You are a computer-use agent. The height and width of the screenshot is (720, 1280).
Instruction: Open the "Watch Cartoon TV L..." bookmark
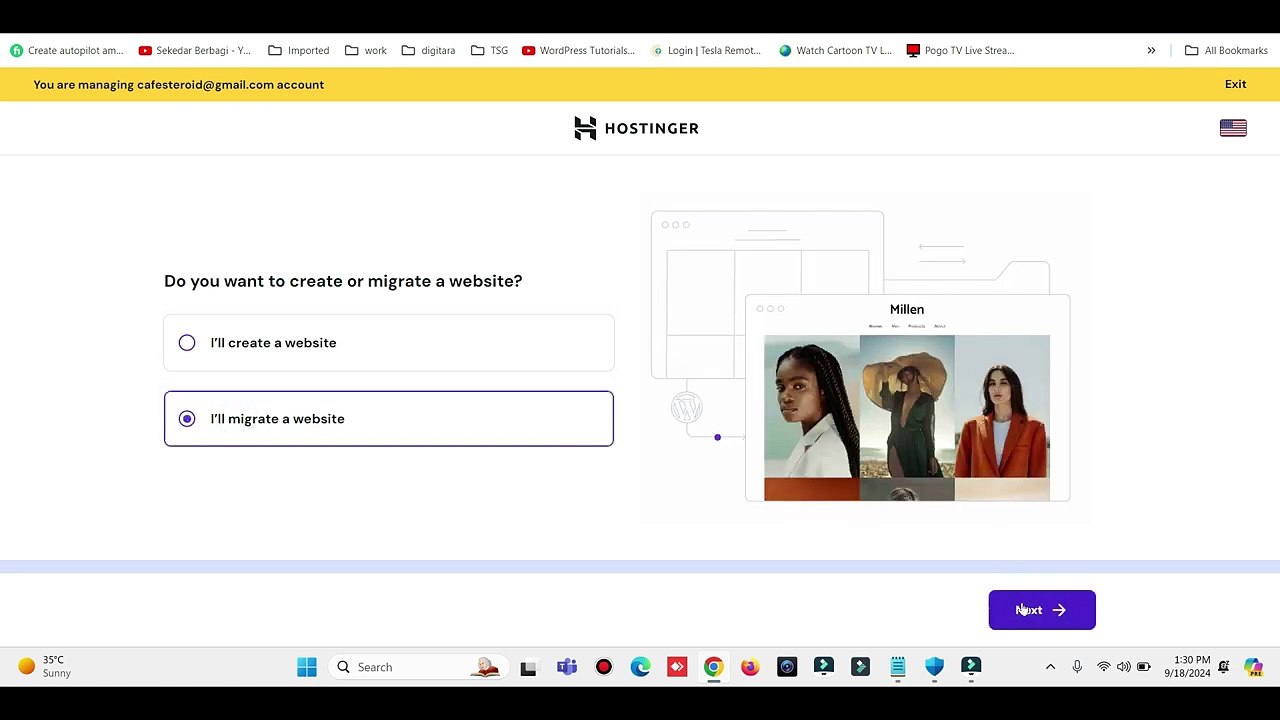tap(835, 50)
